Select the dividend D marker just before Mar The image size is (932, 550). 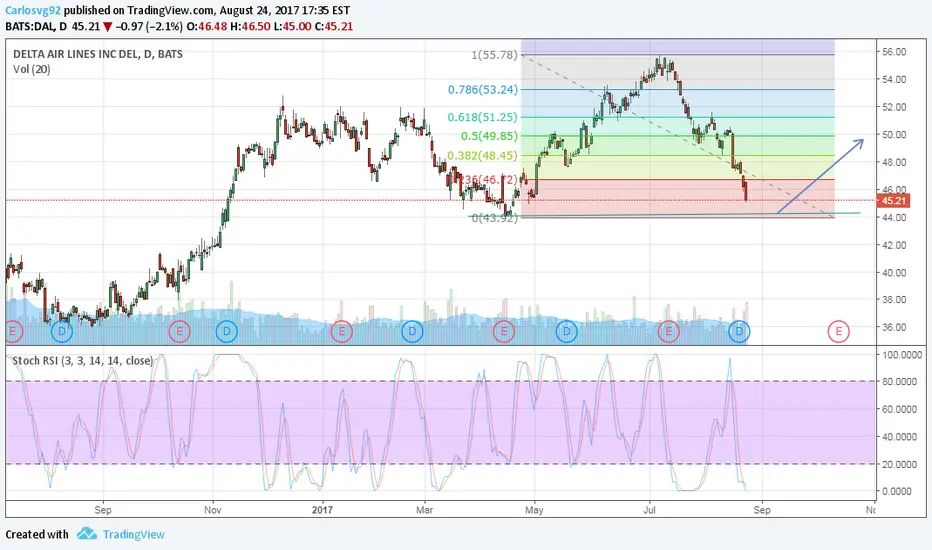point(412,331)
